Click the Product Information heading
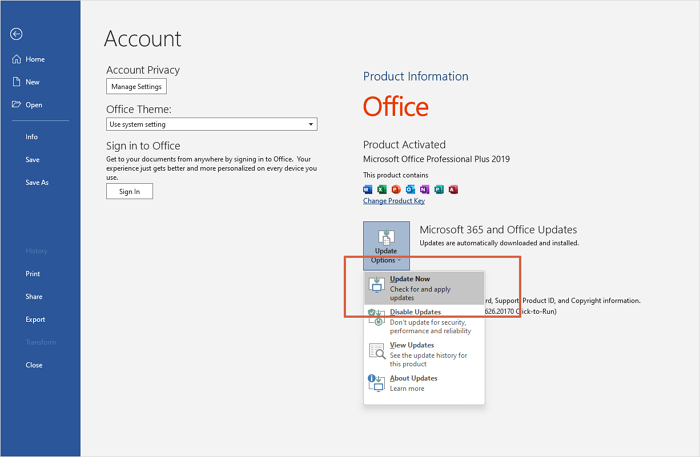 [x=416, y=76]
